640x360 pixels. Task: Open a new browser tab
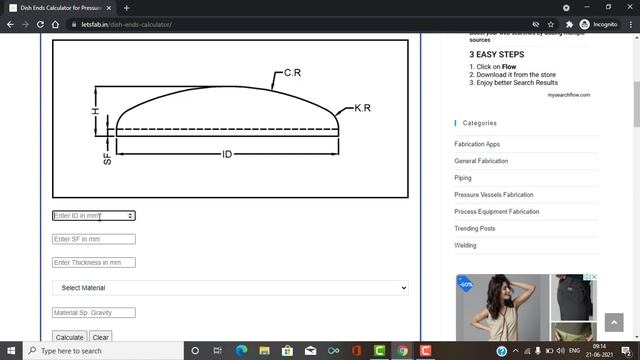[127, 8]
